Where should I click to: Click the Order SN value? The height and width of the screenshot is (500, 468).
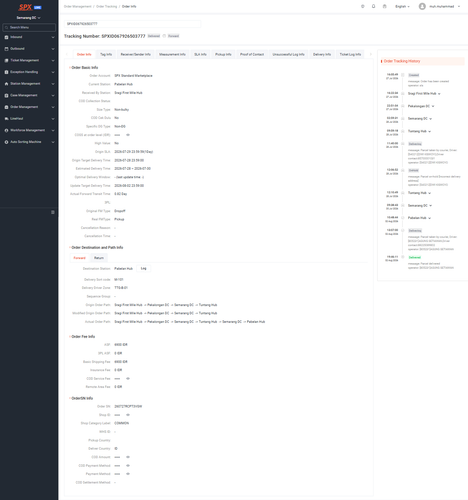(128, 407)
